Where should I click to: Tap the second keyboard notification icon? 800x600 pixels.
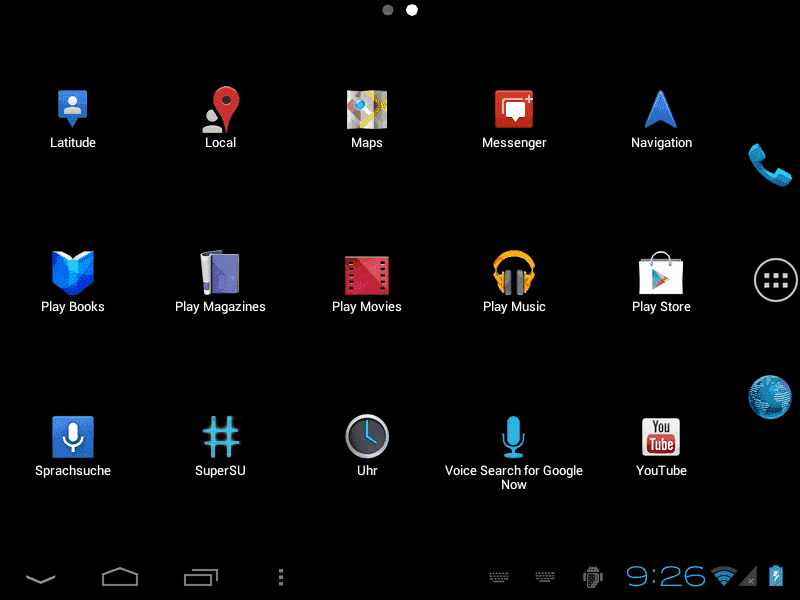point(545,577)
